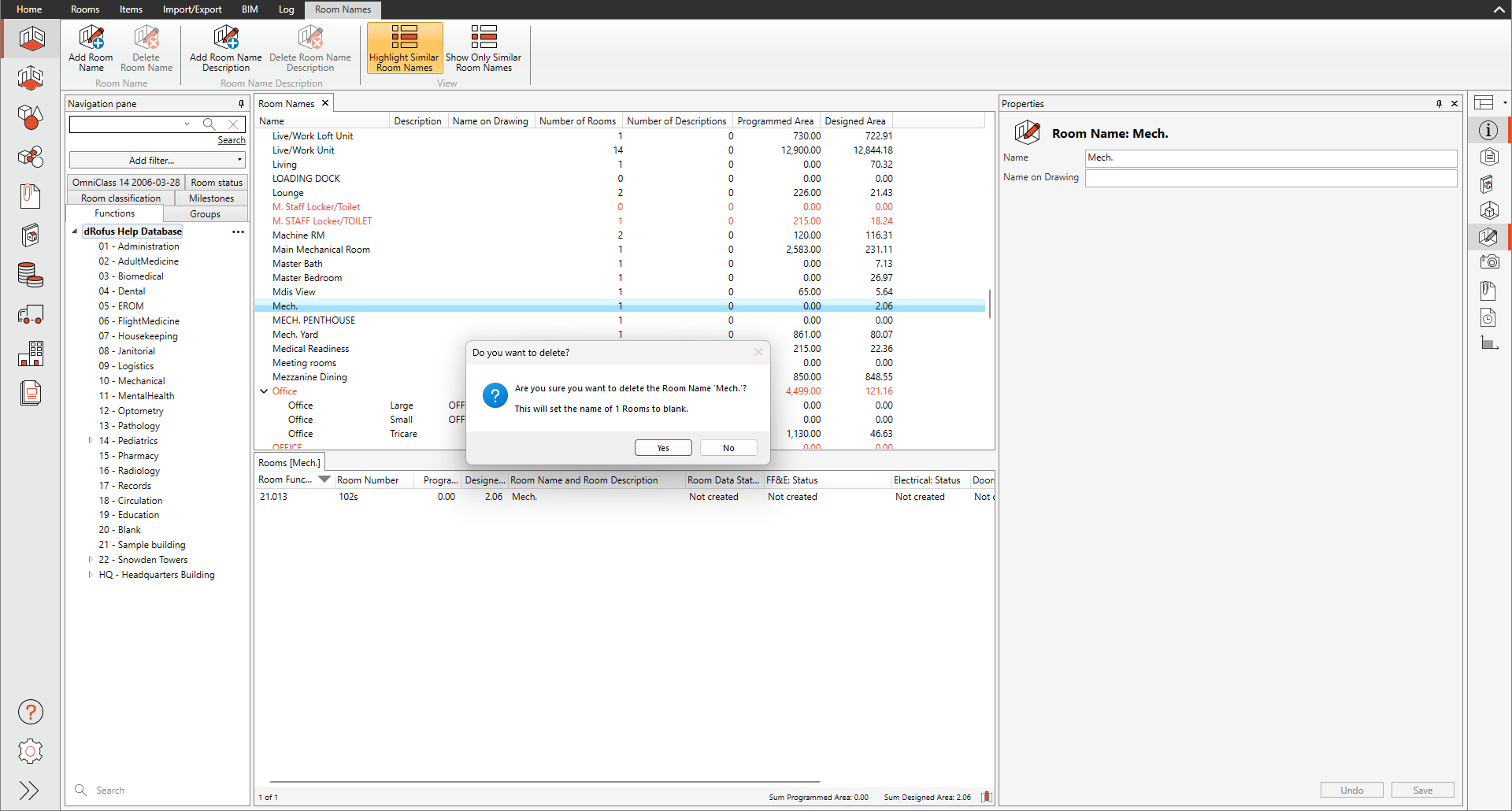Click the database icon in left sidebar

tap(31, 275)
